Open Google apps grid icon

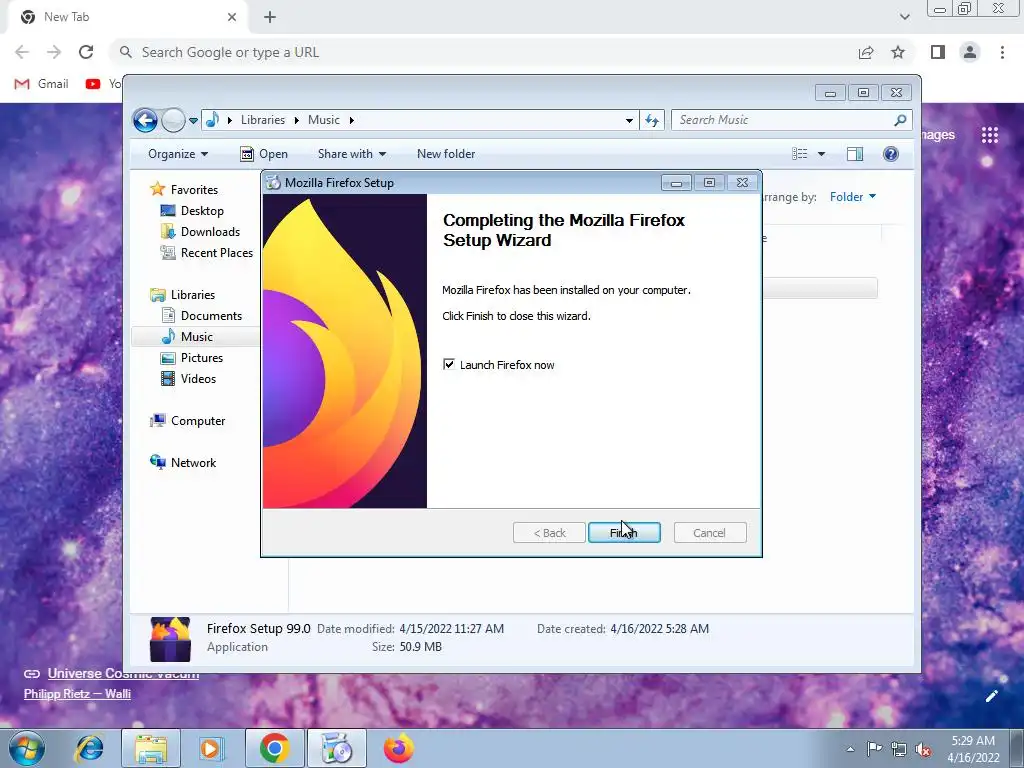tap(989, 135)
